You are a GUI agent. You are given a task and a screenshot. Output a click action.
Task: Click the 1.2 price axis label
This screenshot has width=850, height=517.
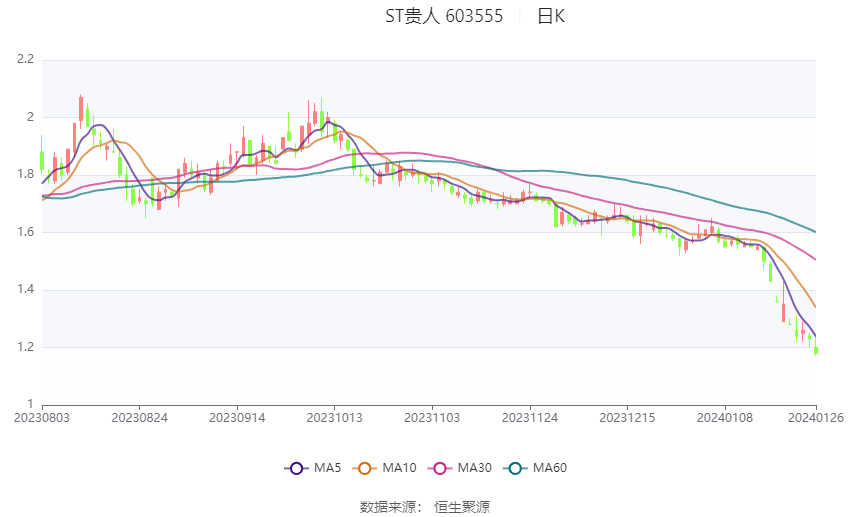click(25, 347)
